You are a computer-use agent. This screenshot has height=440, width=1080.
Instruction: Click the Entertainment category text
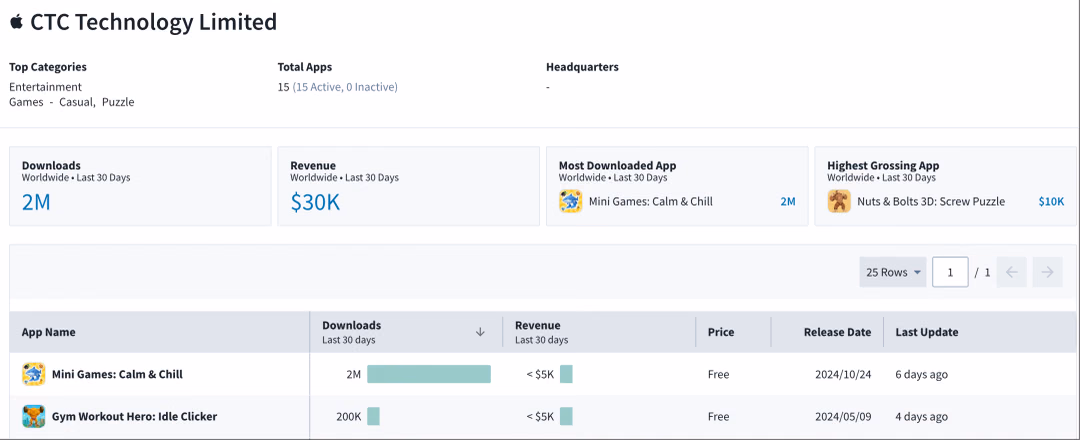[45, 87]
